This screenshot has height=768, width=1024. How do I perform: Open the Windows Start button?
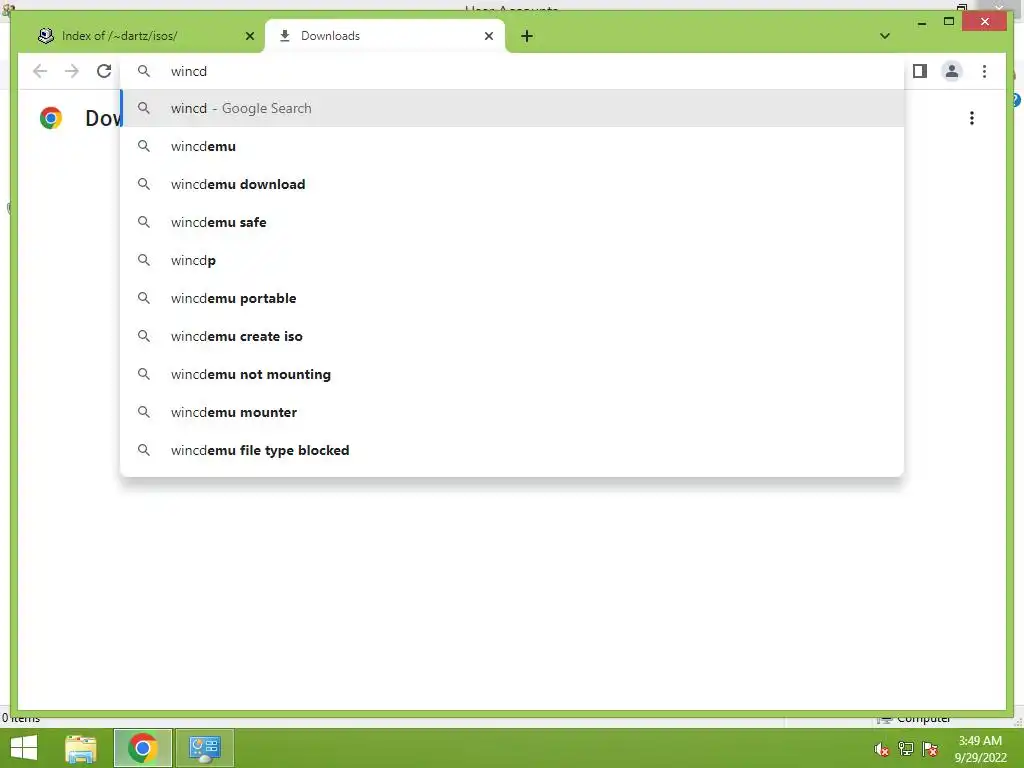[24, 748]
